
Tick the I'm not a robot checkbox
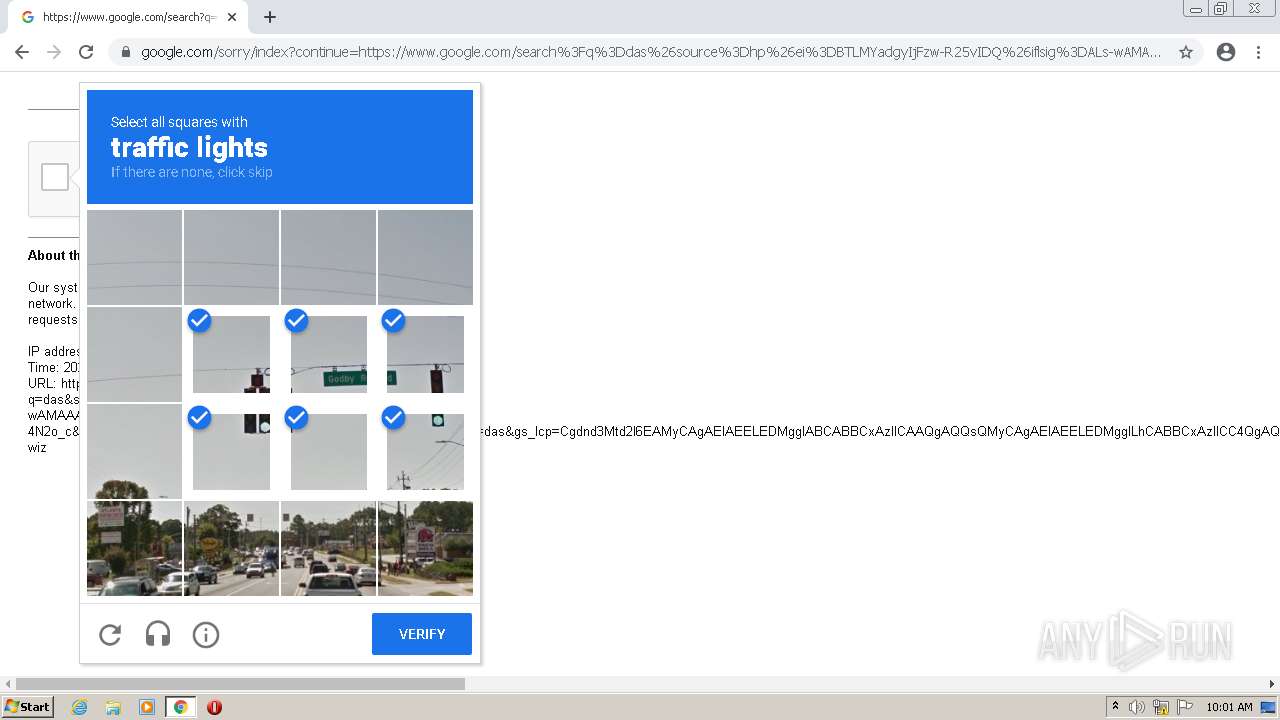click(55, 177)
